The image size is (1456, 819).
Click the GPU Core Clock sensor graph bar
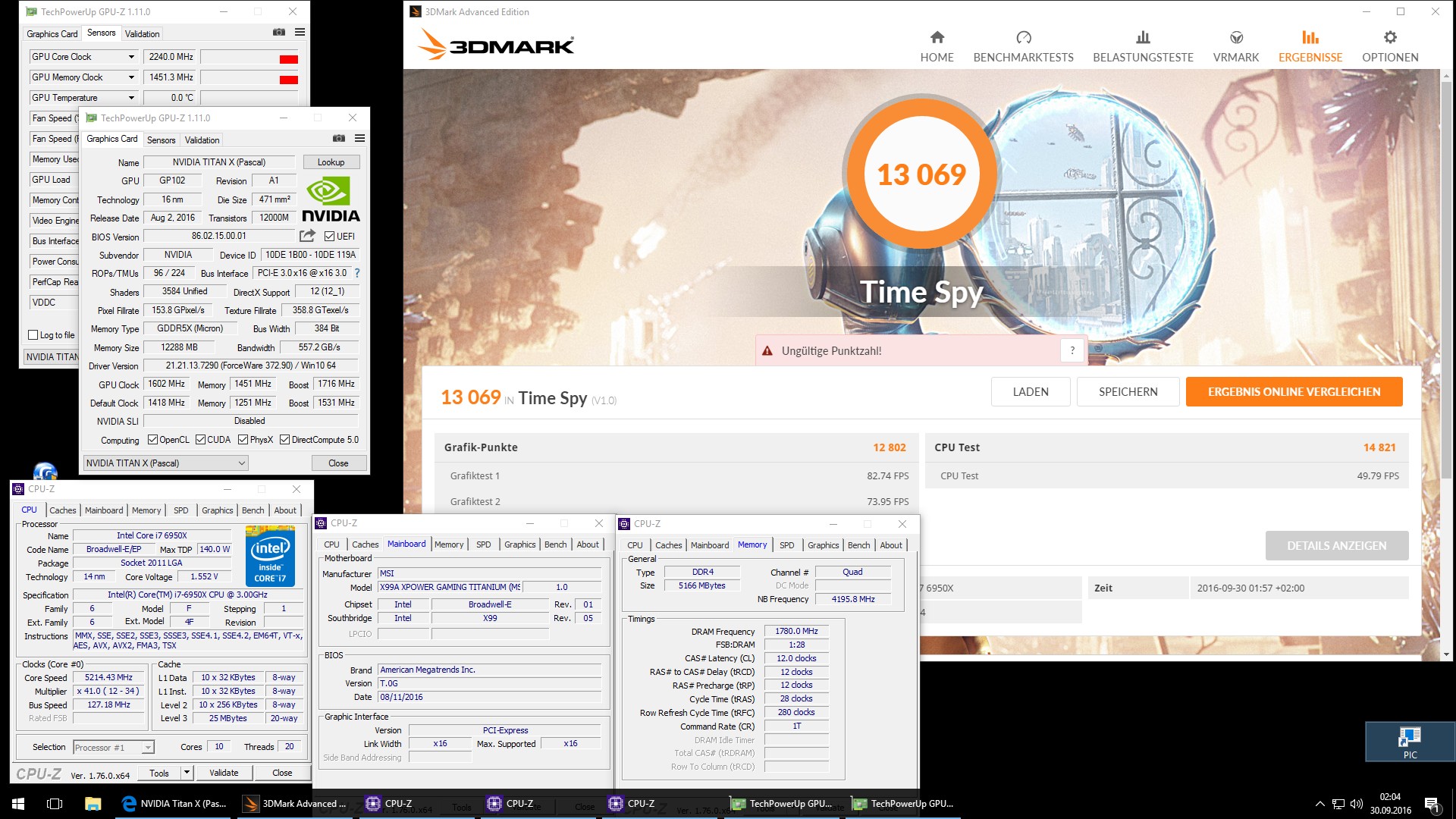pos(249,58)
